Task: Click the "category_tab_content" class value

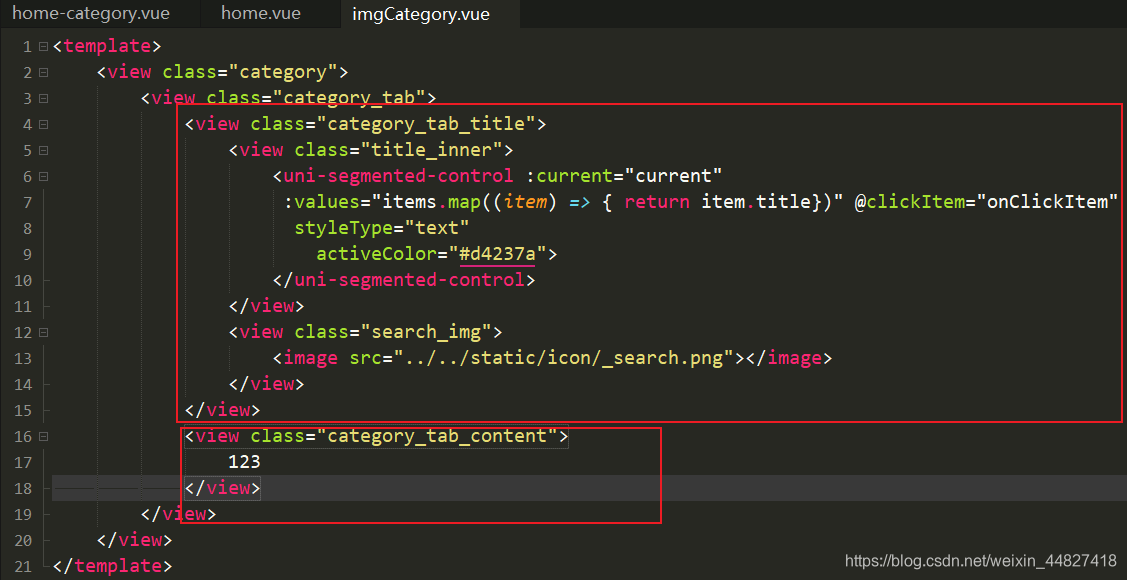Action: (437, 436)
